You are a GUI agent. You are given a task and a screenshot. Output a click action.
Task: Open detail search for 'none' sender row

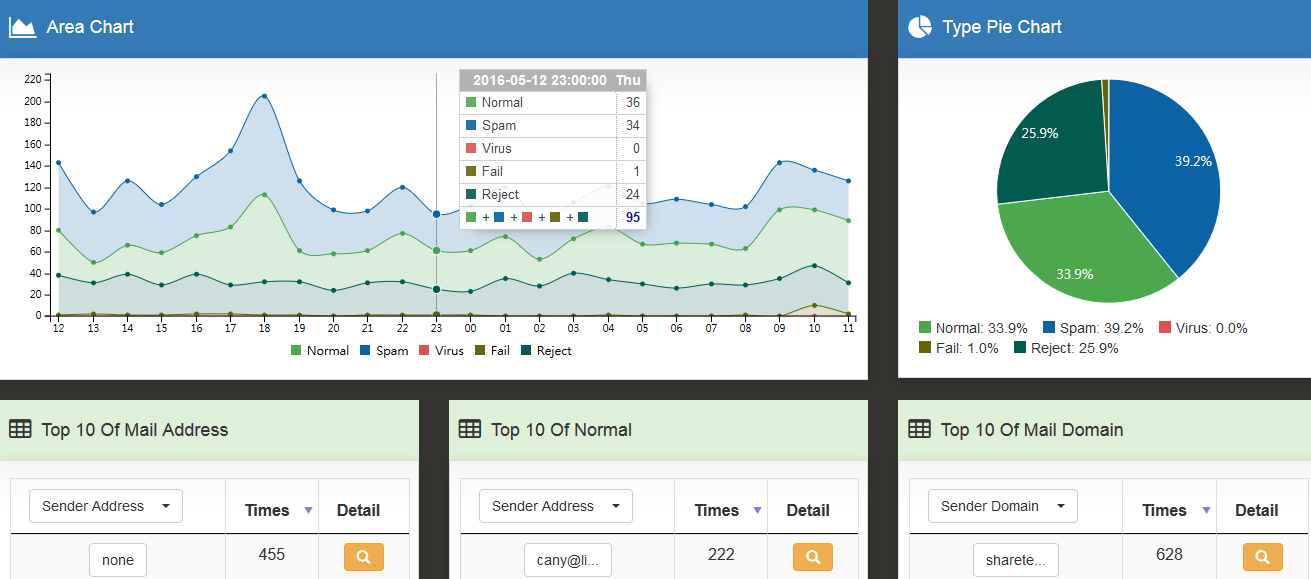coord(364,557)
